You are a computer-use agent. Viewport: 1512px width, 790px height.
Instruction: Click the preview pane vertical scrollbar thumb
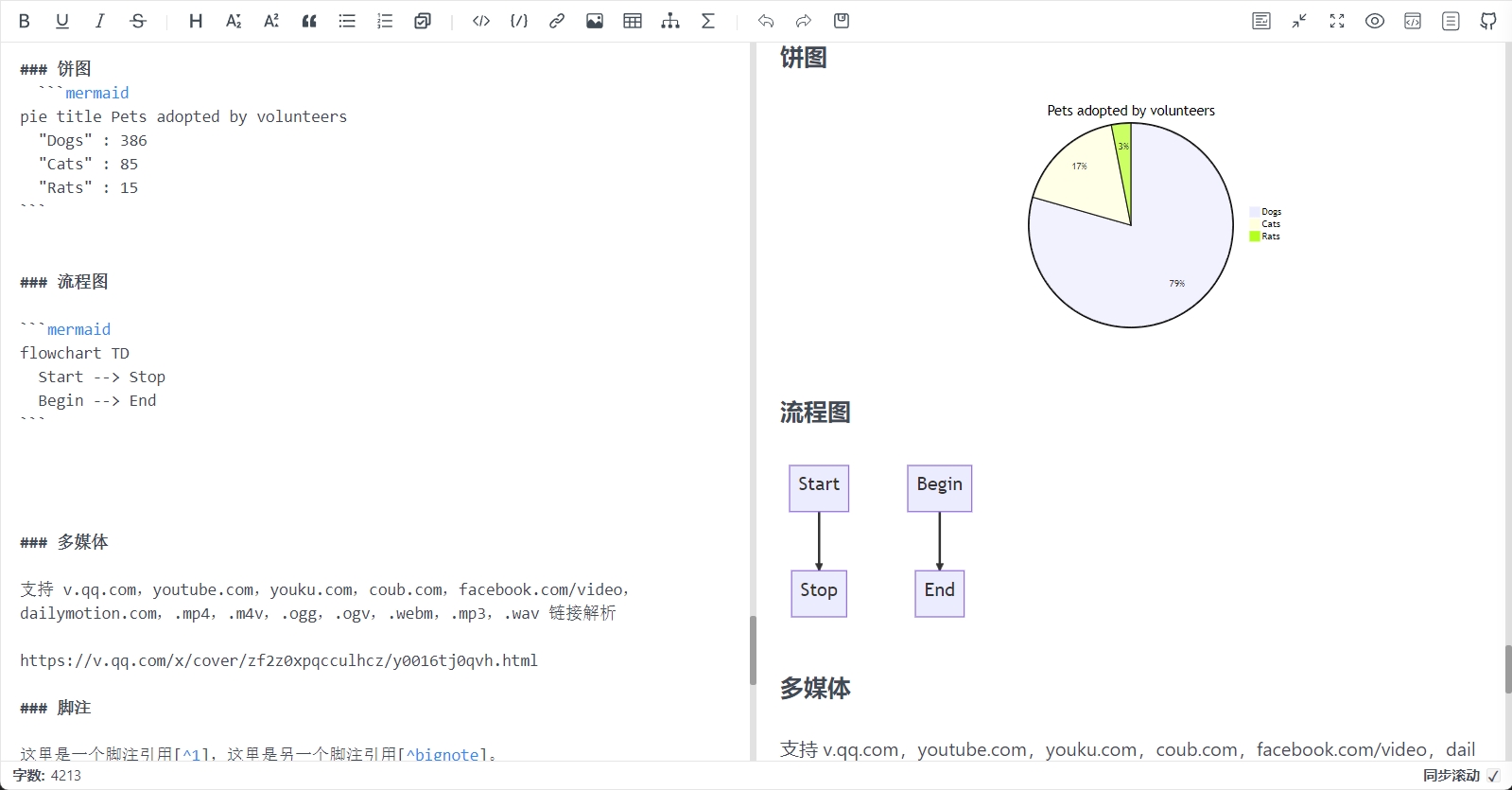(x=1508, y=669)
